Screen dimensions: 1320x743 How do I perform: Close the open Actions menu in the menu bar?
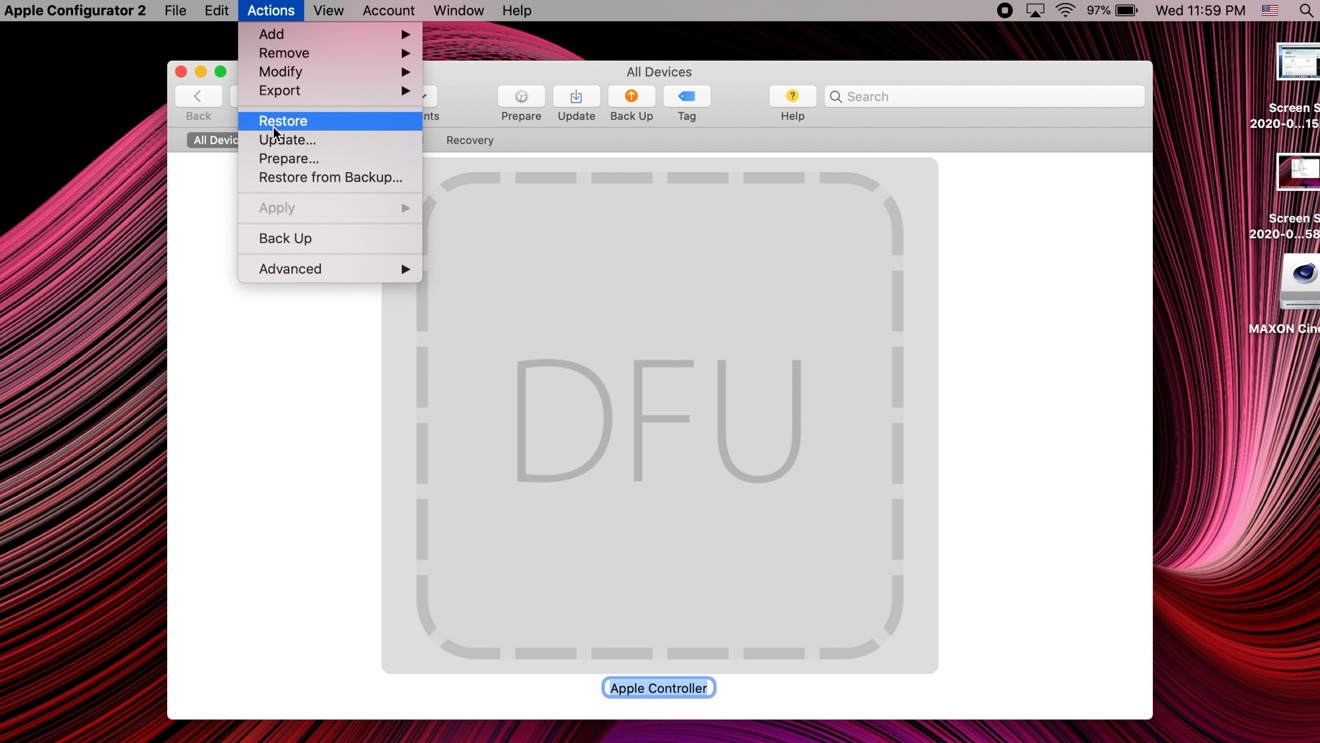point(271,10)
